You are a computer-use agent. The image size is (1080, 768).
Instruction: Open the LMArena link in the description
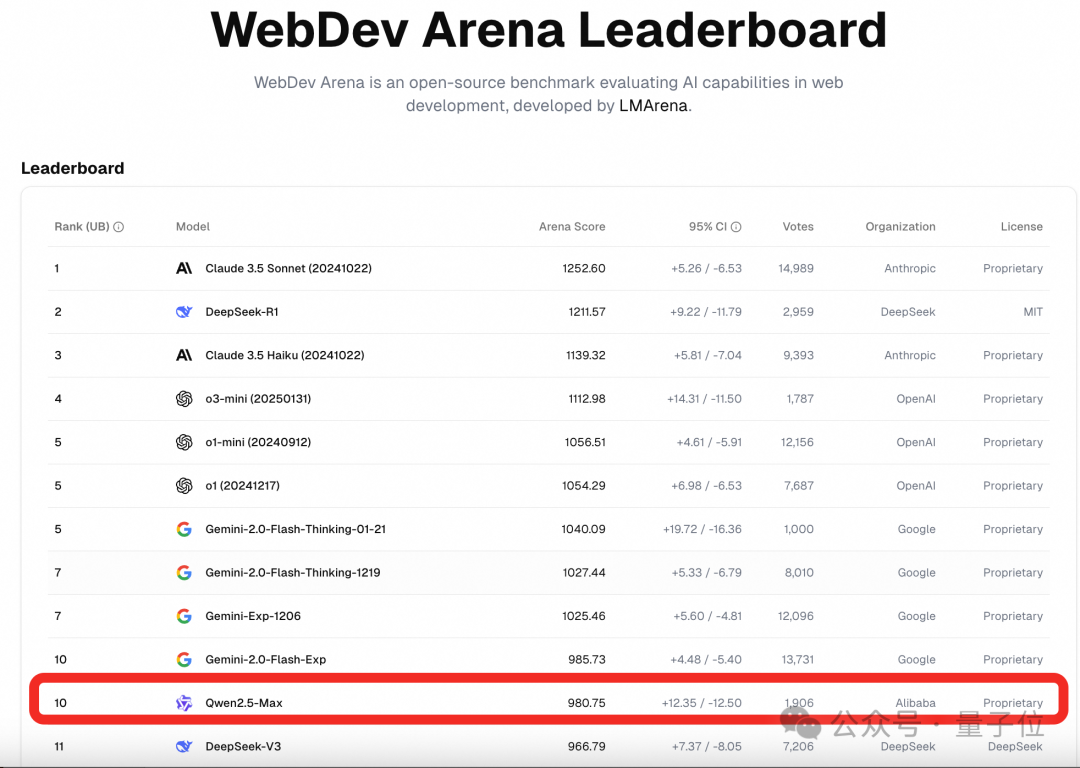653,105
